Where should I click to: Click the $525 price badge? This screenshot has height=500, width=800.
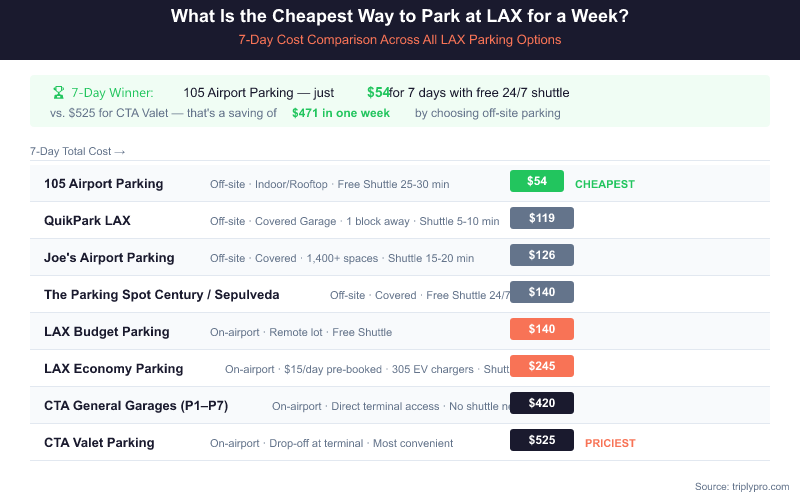click(x=541, y=440)
